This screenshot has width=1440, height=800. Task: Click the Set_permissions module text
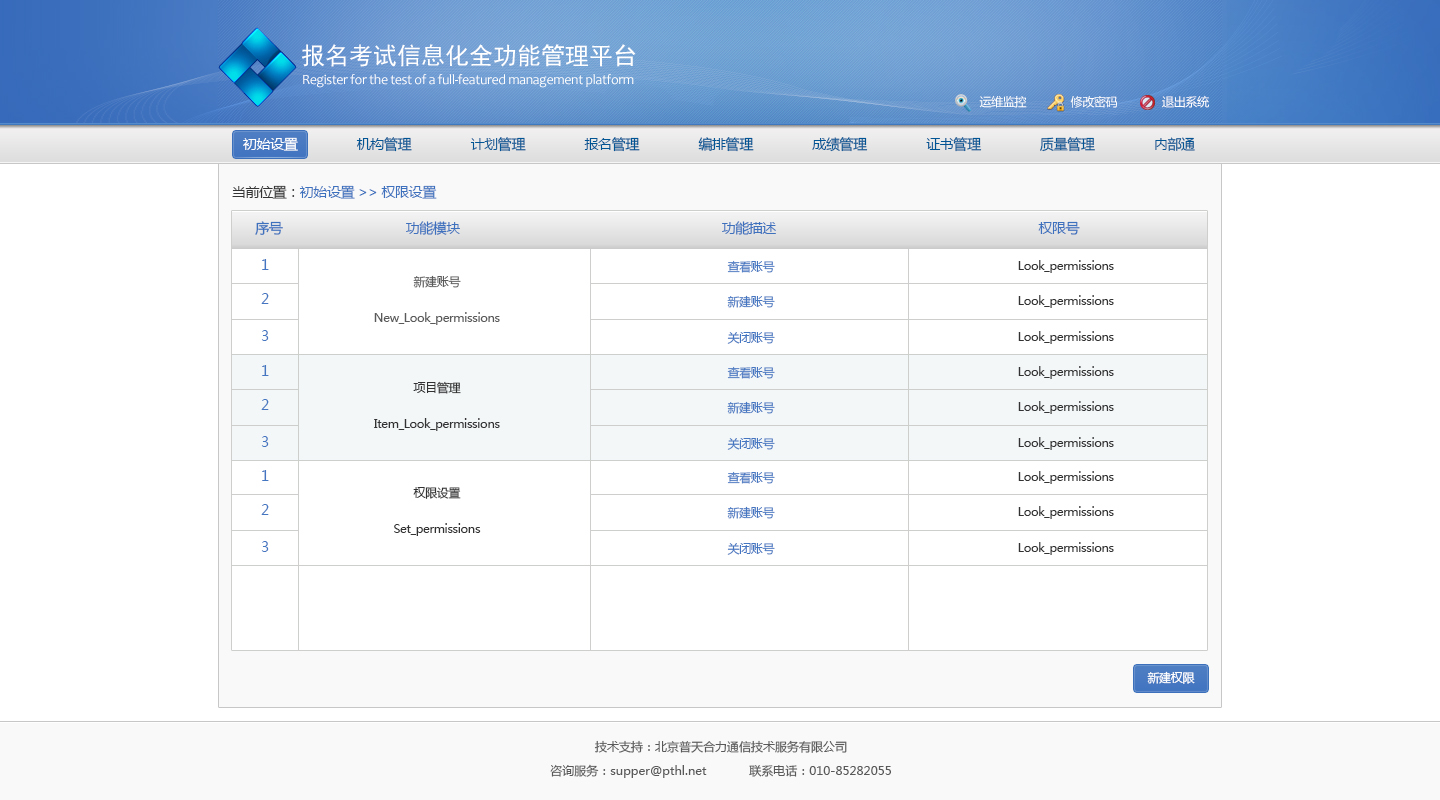pyautogui.click(x=437, y=529)
